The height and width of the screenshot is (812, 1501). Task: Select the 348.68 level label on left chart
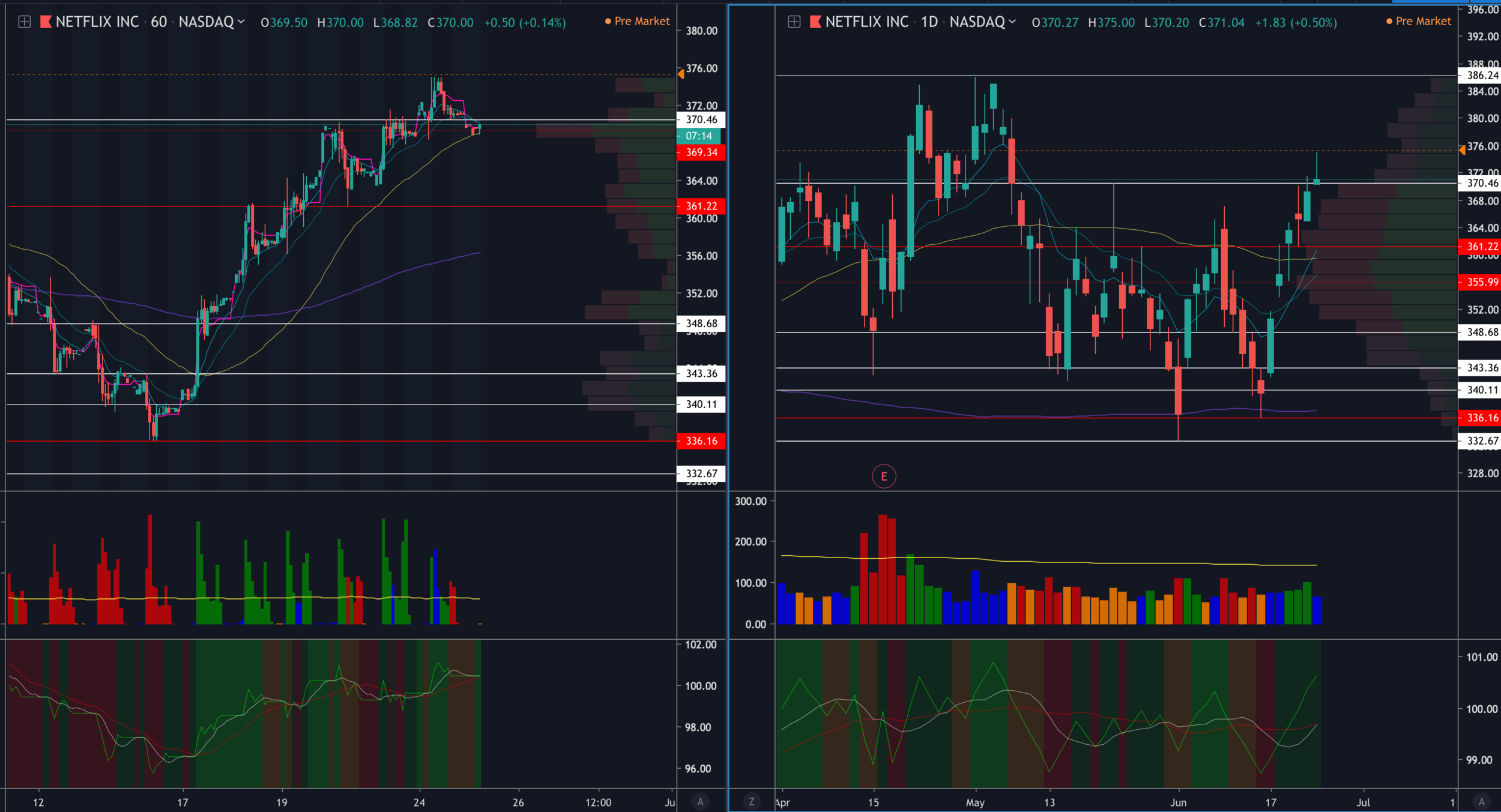point(701,323)
